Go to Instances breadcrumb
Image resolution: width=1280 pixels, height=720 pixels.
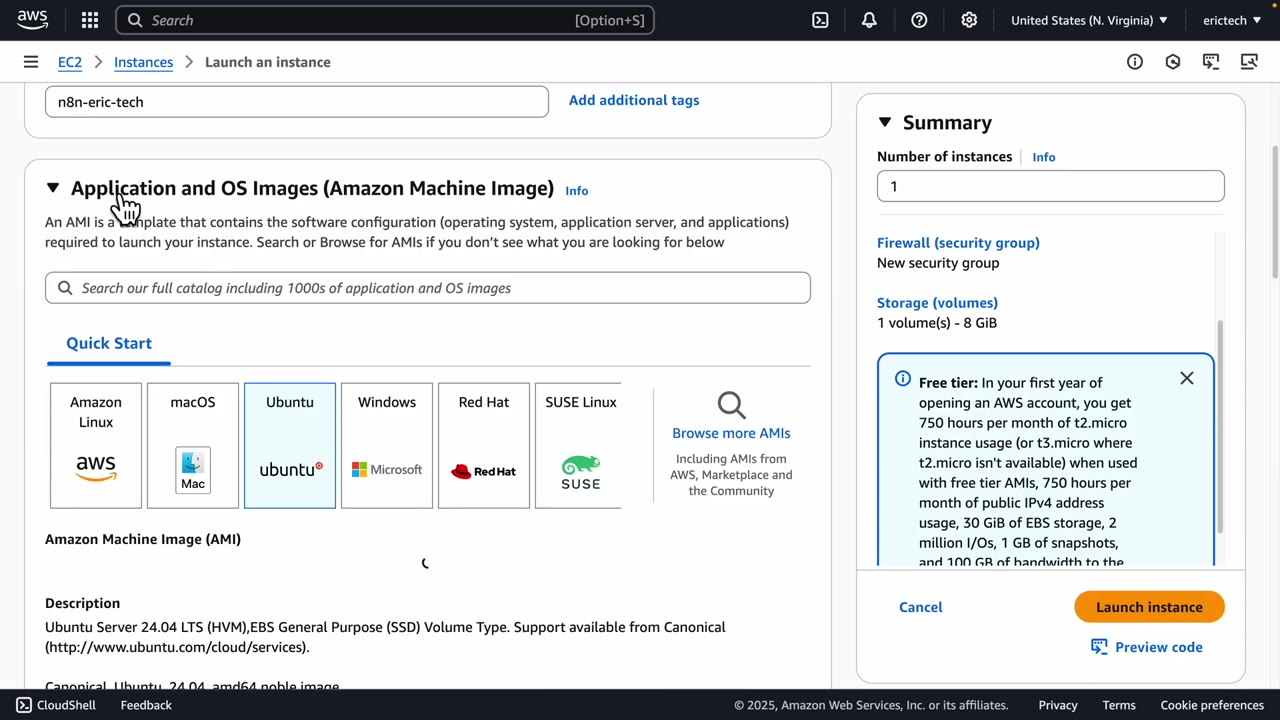coord(143,62)
